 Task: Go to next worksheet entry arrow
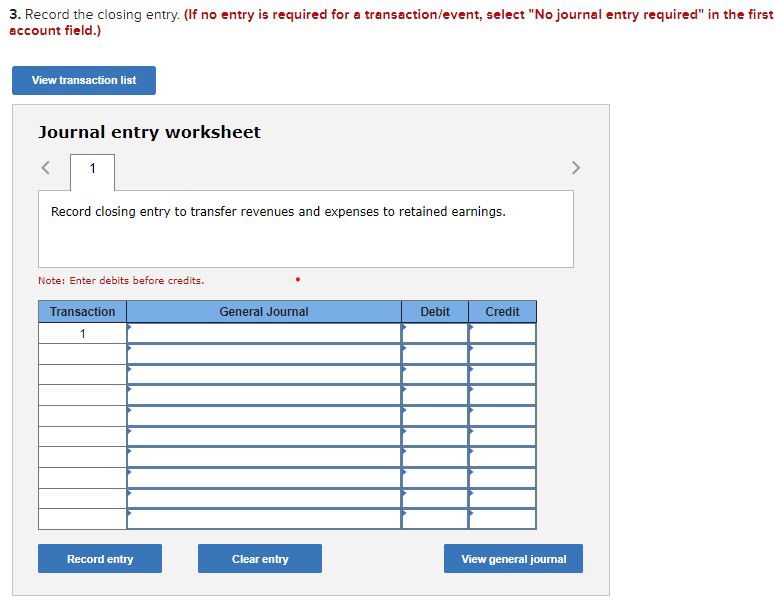pos(575,168)
